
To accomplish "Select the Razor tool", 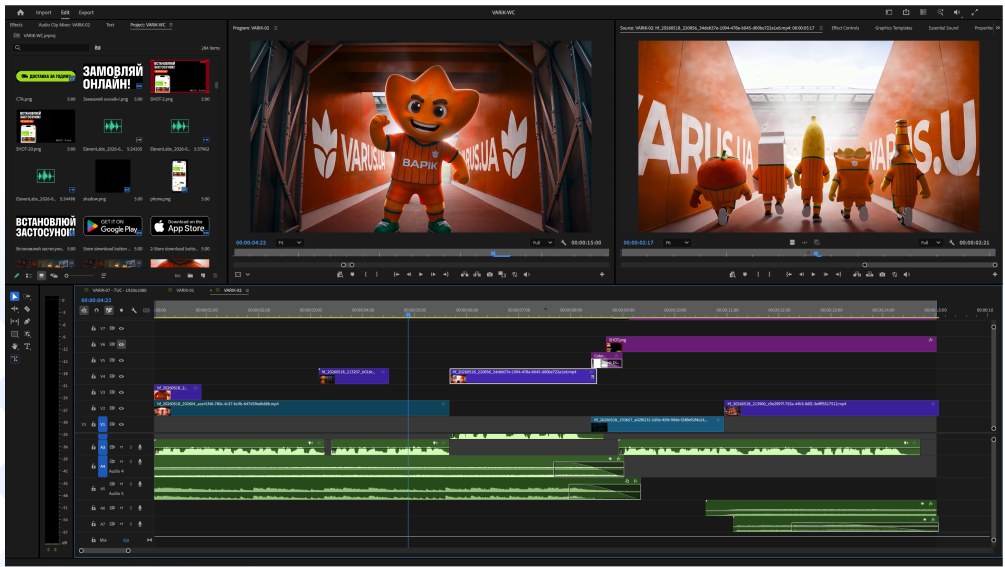I will [x=27, y=309].
